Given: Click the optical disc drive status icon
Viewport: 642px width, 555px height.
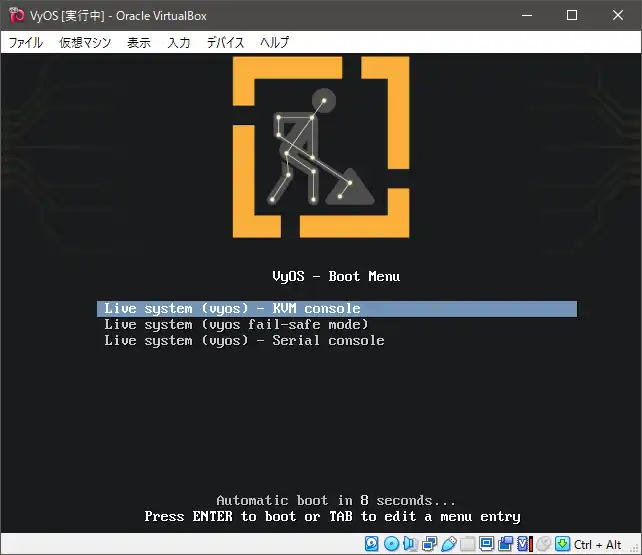Looking at the screenshot, I should pos(391,544).
